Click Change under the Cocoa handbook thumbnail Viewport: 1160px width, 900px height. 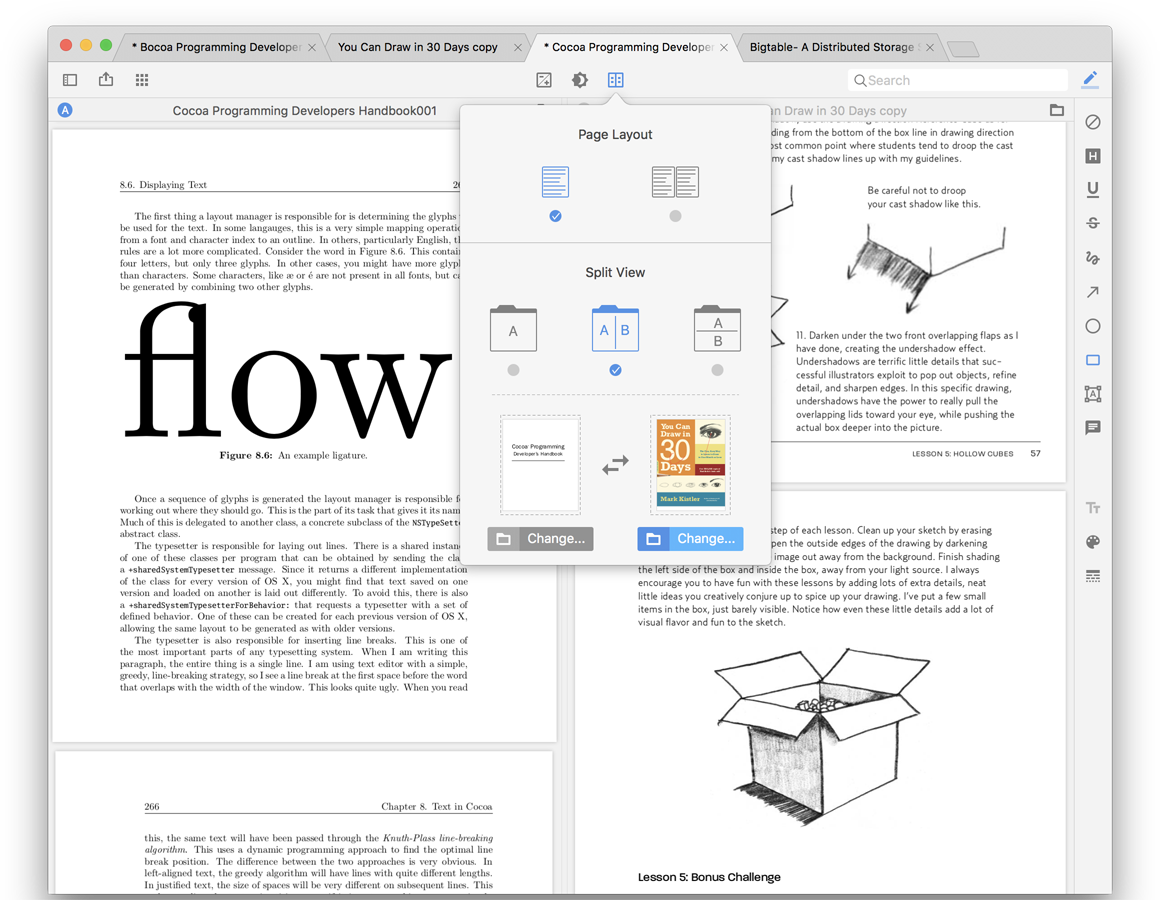click(x=540, y=538)
